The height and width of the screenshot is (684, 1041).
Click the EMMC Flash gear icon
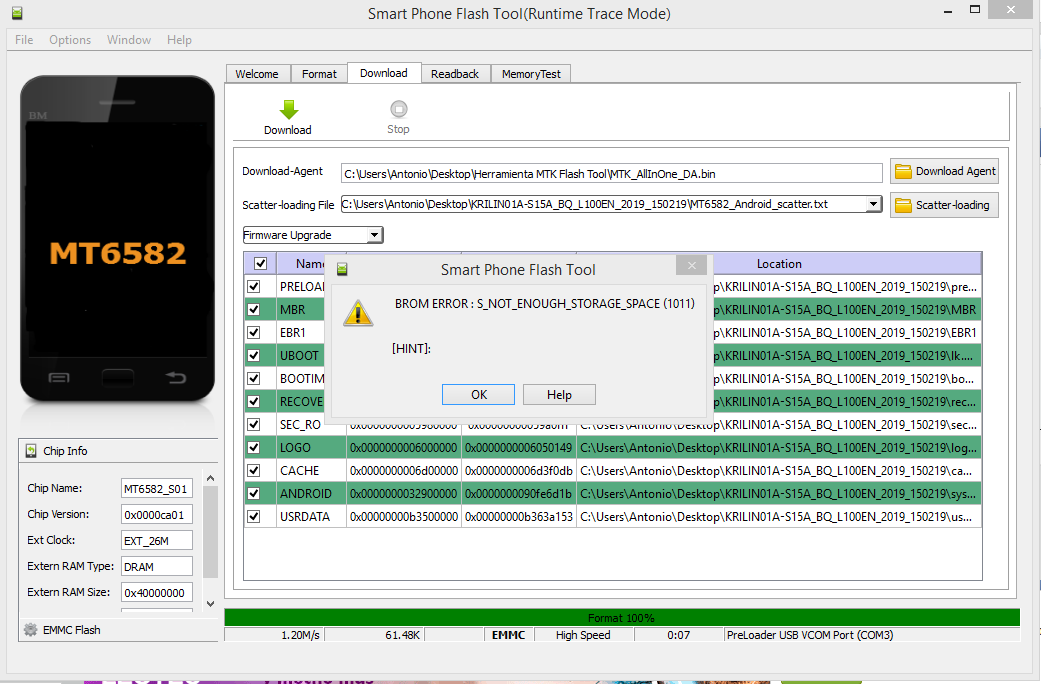(31, 630)
